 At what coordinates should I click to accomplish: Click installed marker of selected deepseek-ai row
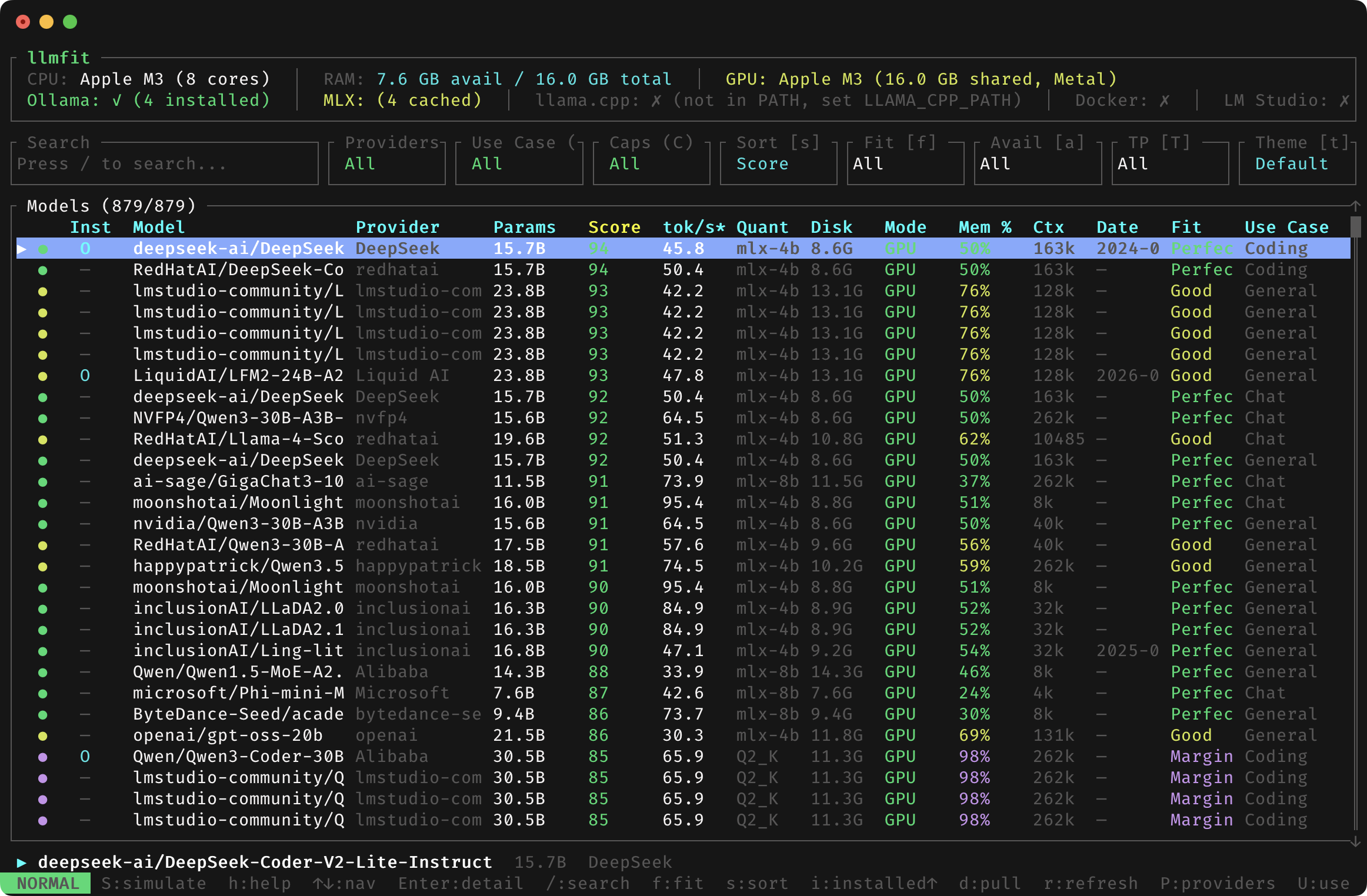[85, 249]
